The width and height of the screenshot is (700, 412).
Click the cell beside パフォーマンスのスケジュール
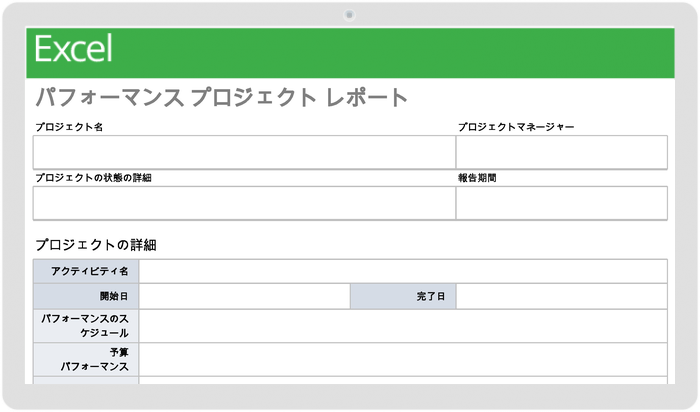403,326
